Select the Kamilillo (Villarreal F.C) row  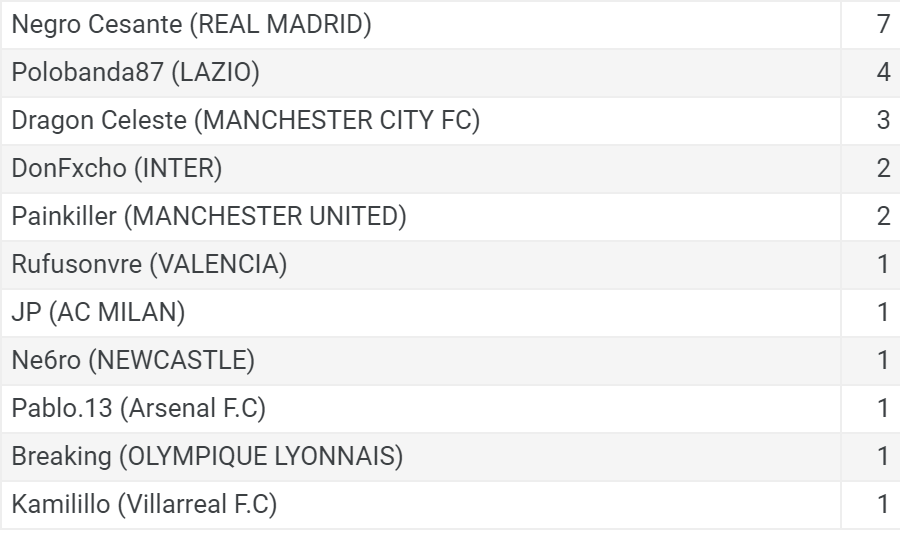(450, 504)
